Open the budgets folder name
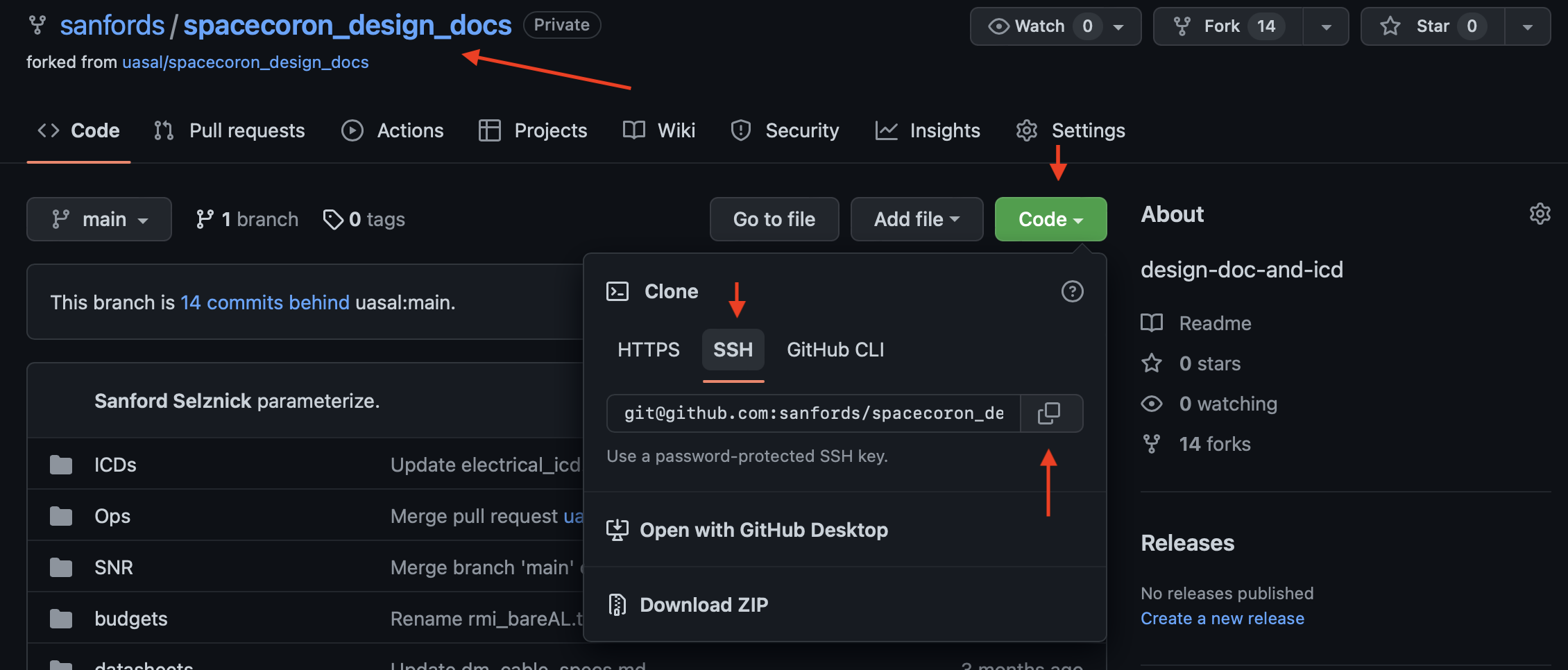Image resolution: width=1568 pixels, height=670 pixels. click(x=131, y=619)
